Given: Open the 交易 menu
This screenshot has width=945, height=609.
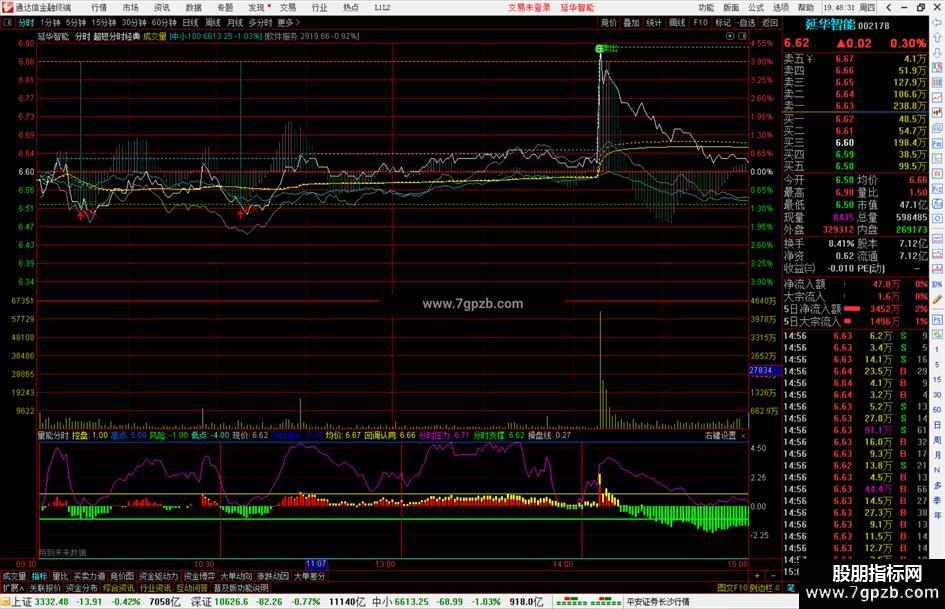Looking at the screenshot, I should point(288,7).
